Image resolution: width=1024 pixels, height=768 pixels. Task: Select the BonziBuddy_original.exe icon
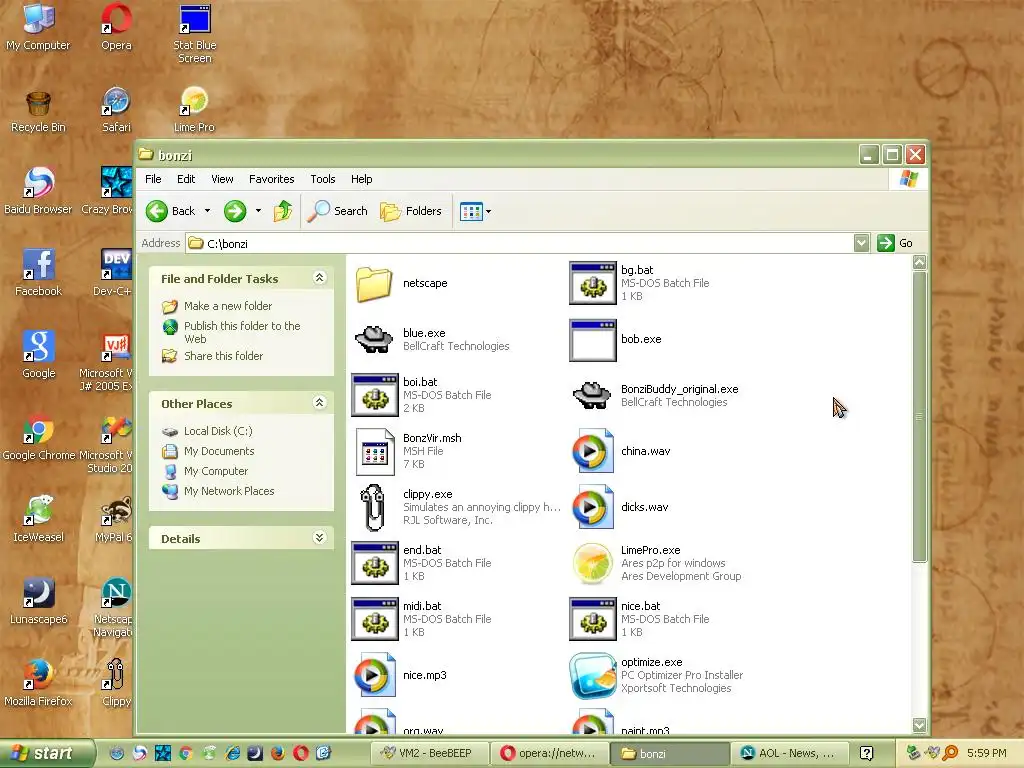592,395
